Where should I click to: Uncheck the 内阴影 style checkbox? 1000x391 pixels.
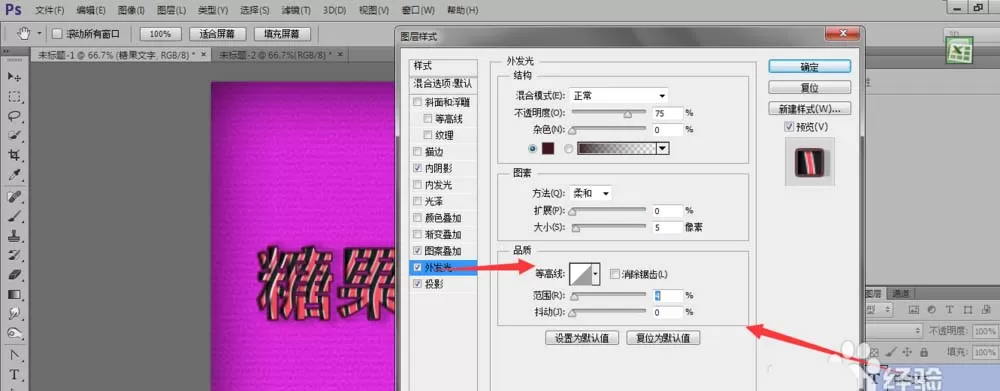pos(417,168)
